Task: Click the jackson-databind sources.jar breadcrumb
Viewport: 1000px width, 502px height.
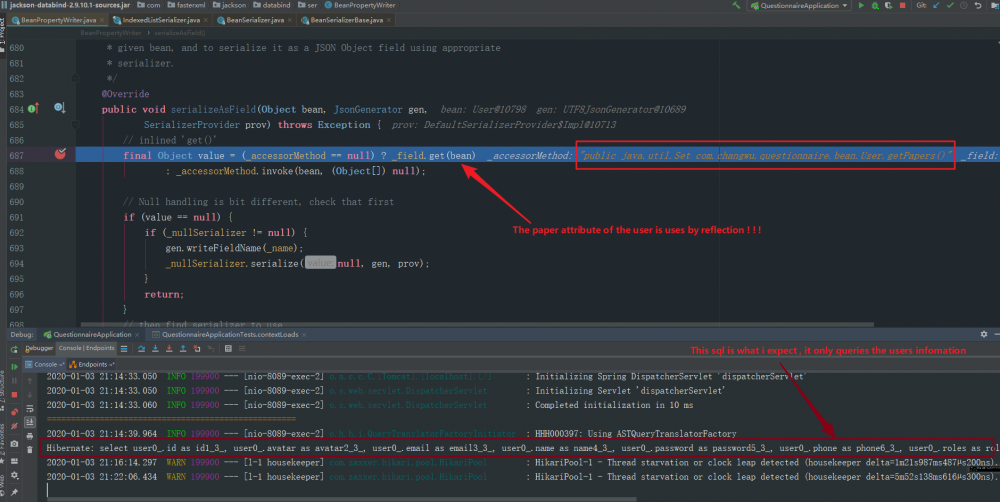Action: [68, 5]
